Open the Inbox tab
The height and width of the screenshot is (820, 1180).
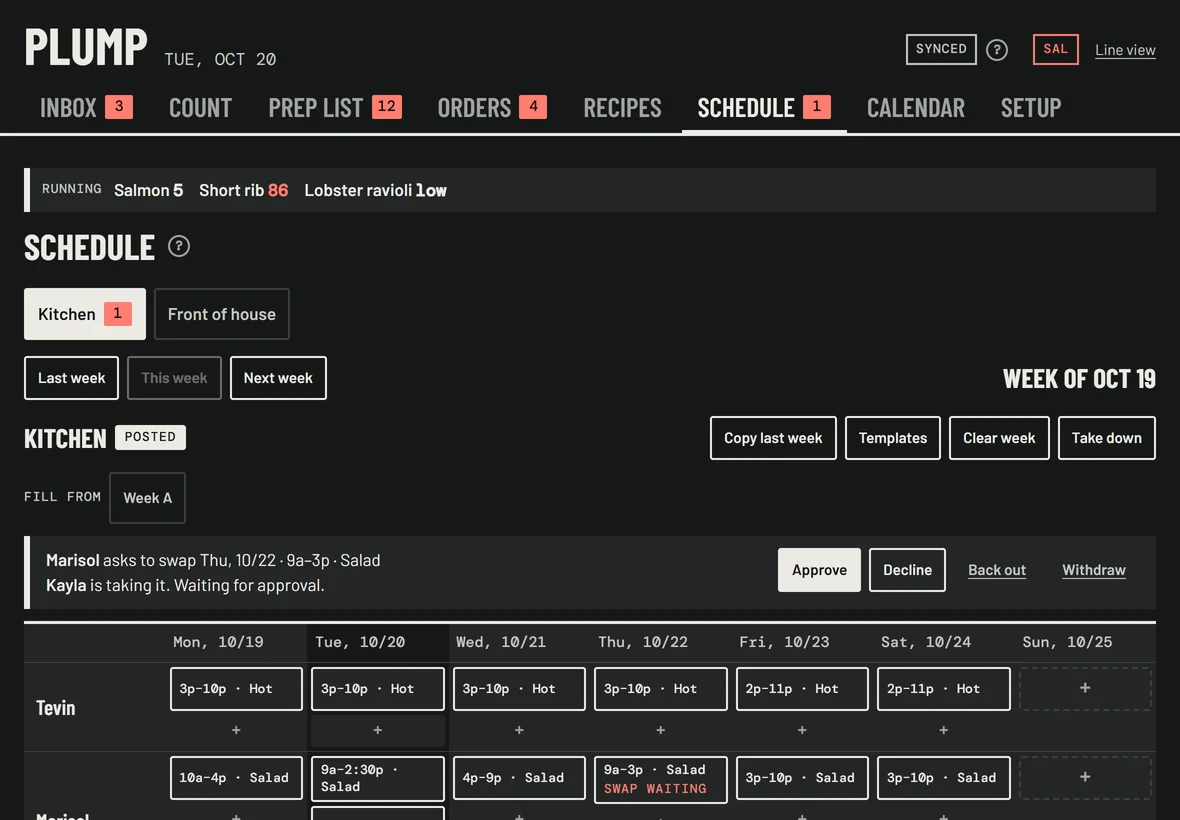tap(87, 108)
